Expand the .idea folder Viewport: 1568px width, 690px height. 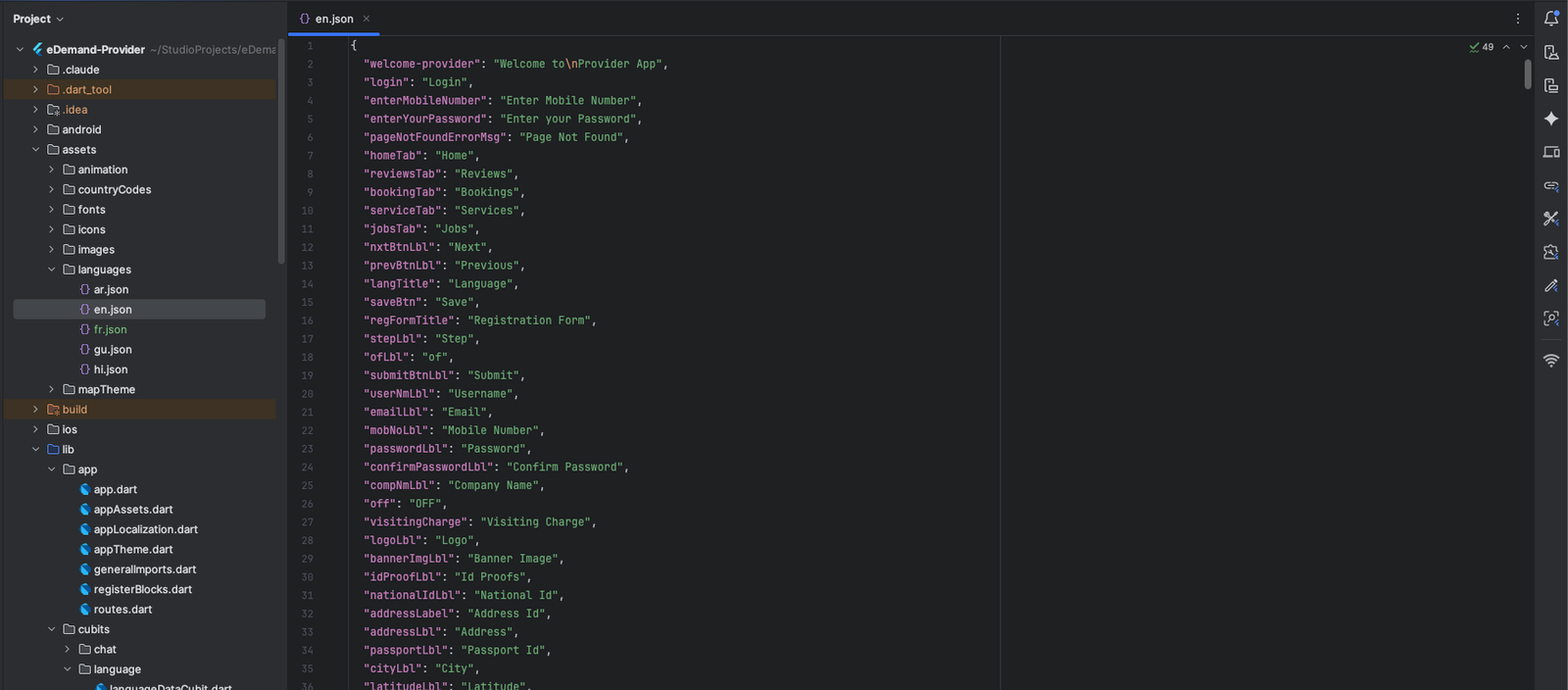36,110
